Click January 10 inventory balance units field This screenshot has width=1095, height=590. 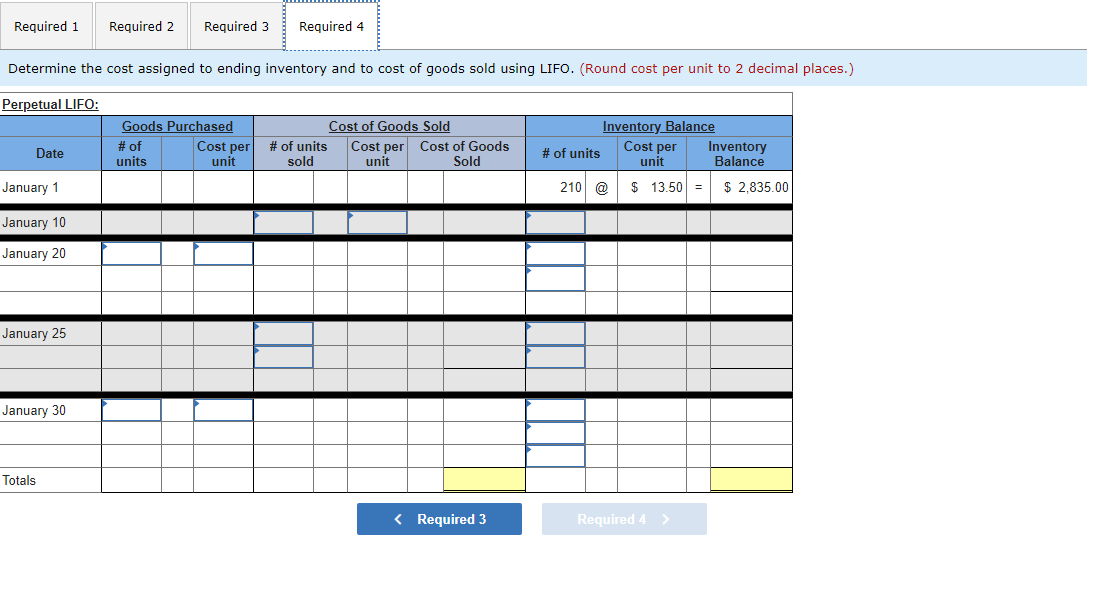[555, 222]
